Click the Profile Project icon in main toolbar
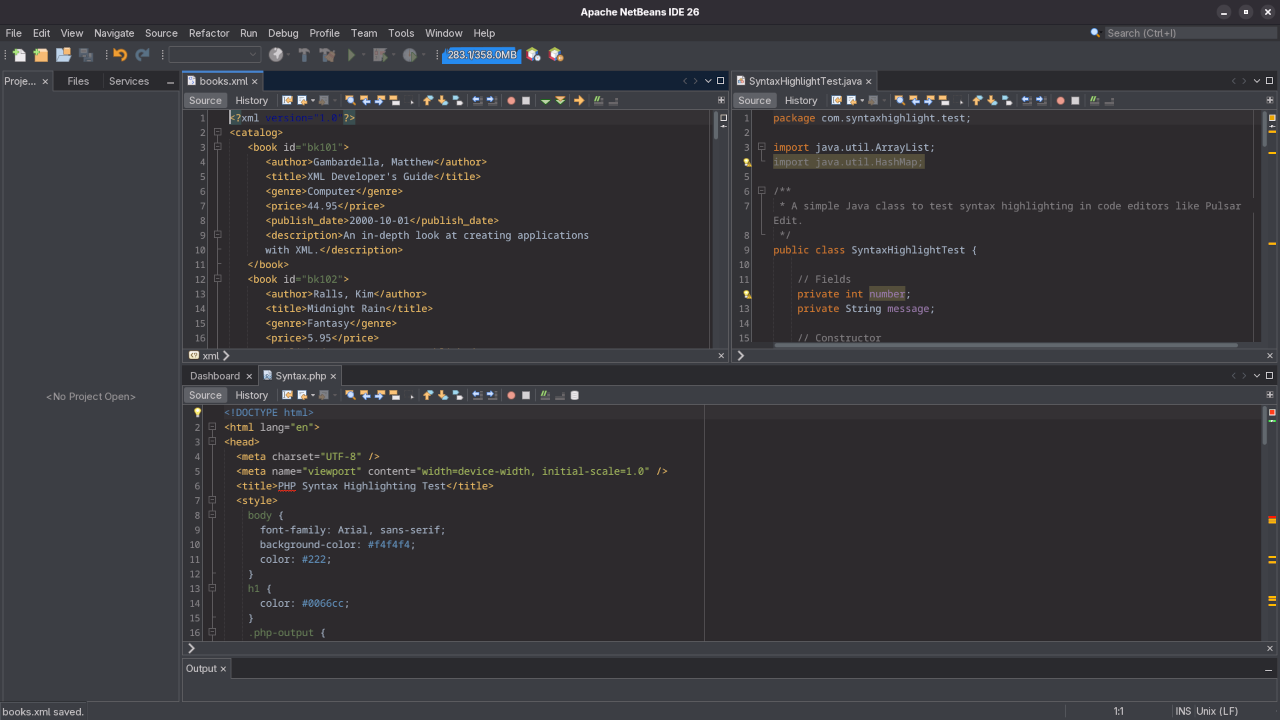 [409, 55]
